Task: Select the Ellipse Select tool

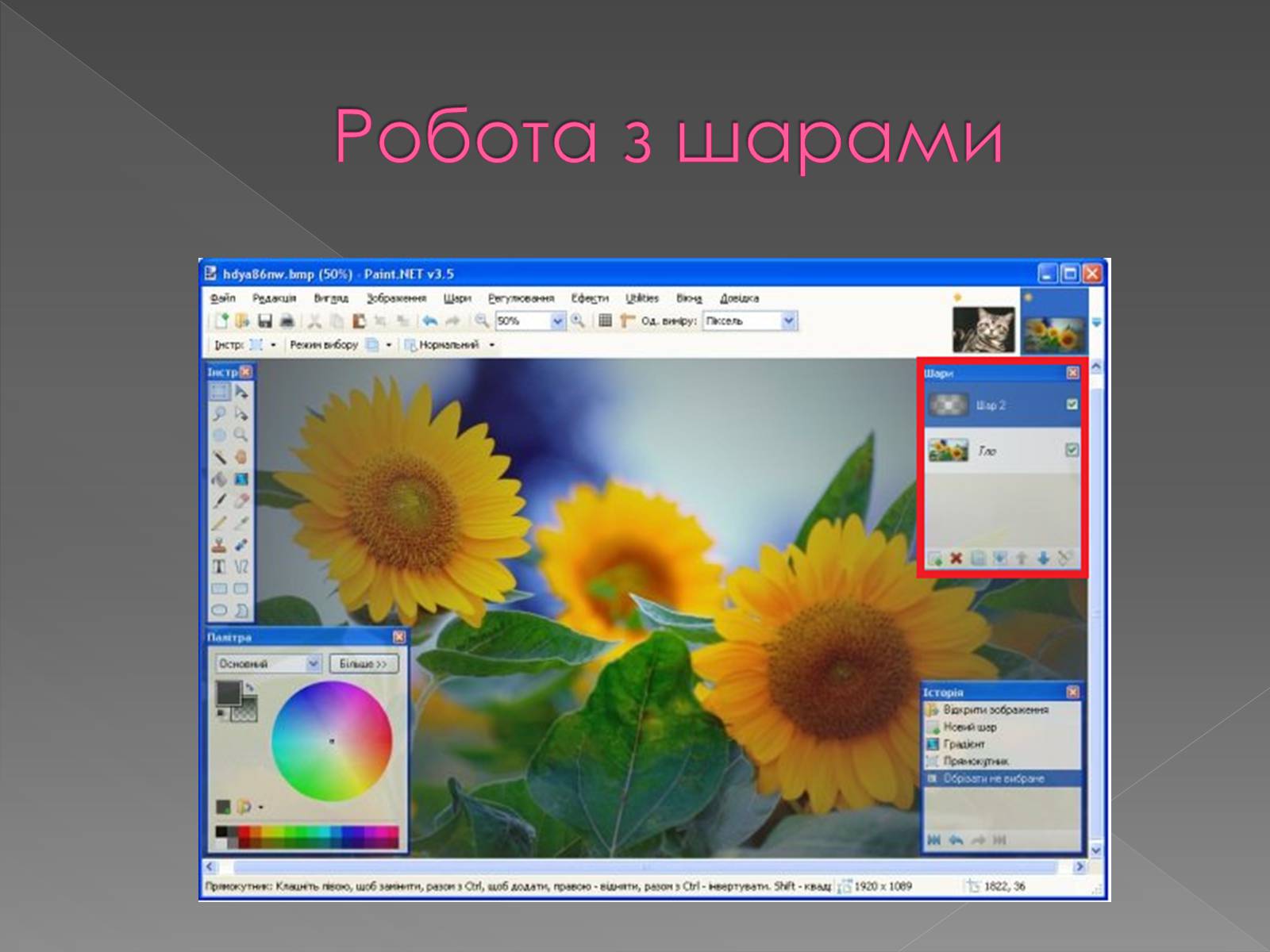Action: click(219, 436)
